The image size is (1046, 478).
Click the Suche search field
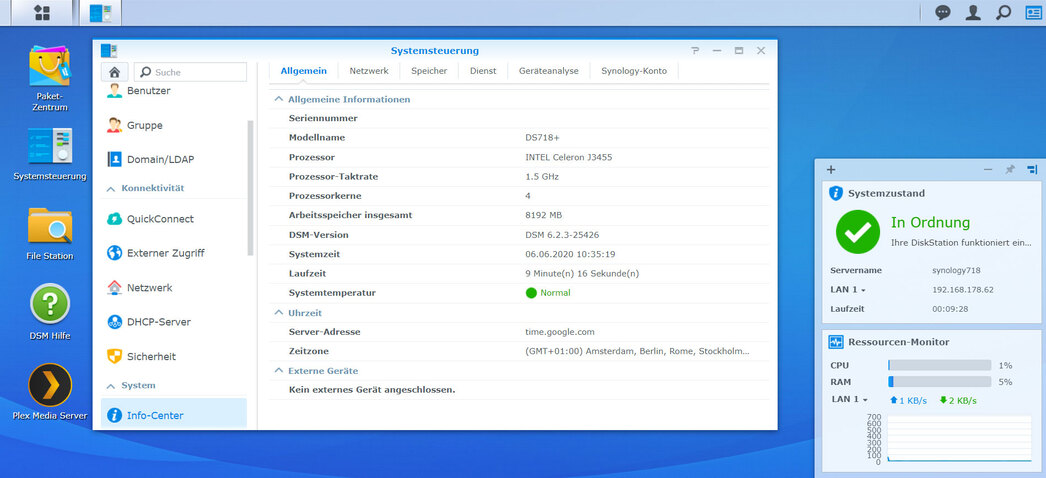190,72
